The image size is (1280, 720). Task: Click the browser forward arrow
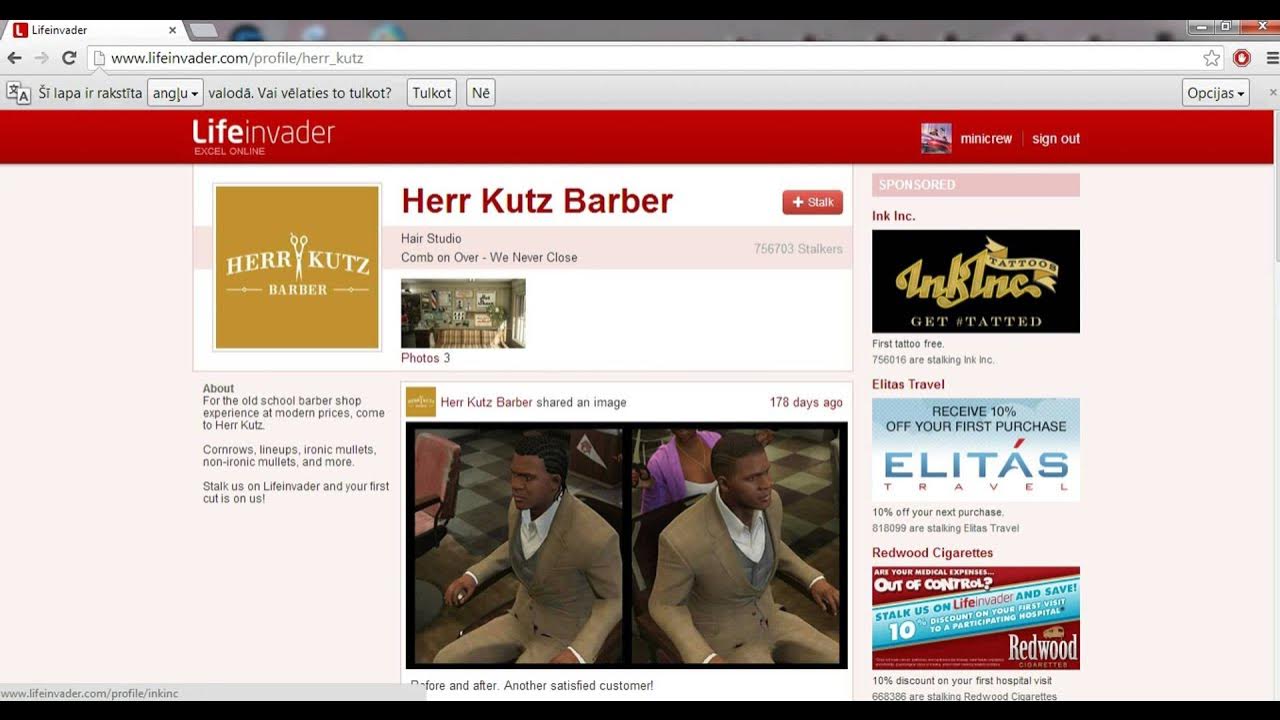[x=42, y=58]
